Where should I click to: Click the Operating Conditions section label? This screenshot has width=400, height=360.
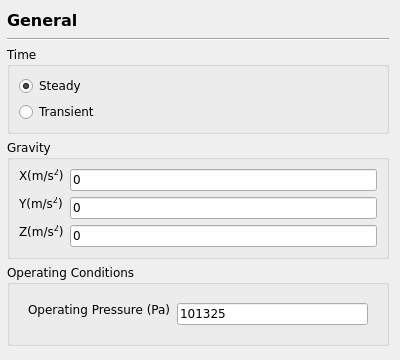pyautogui.click(x=70, y=273)
